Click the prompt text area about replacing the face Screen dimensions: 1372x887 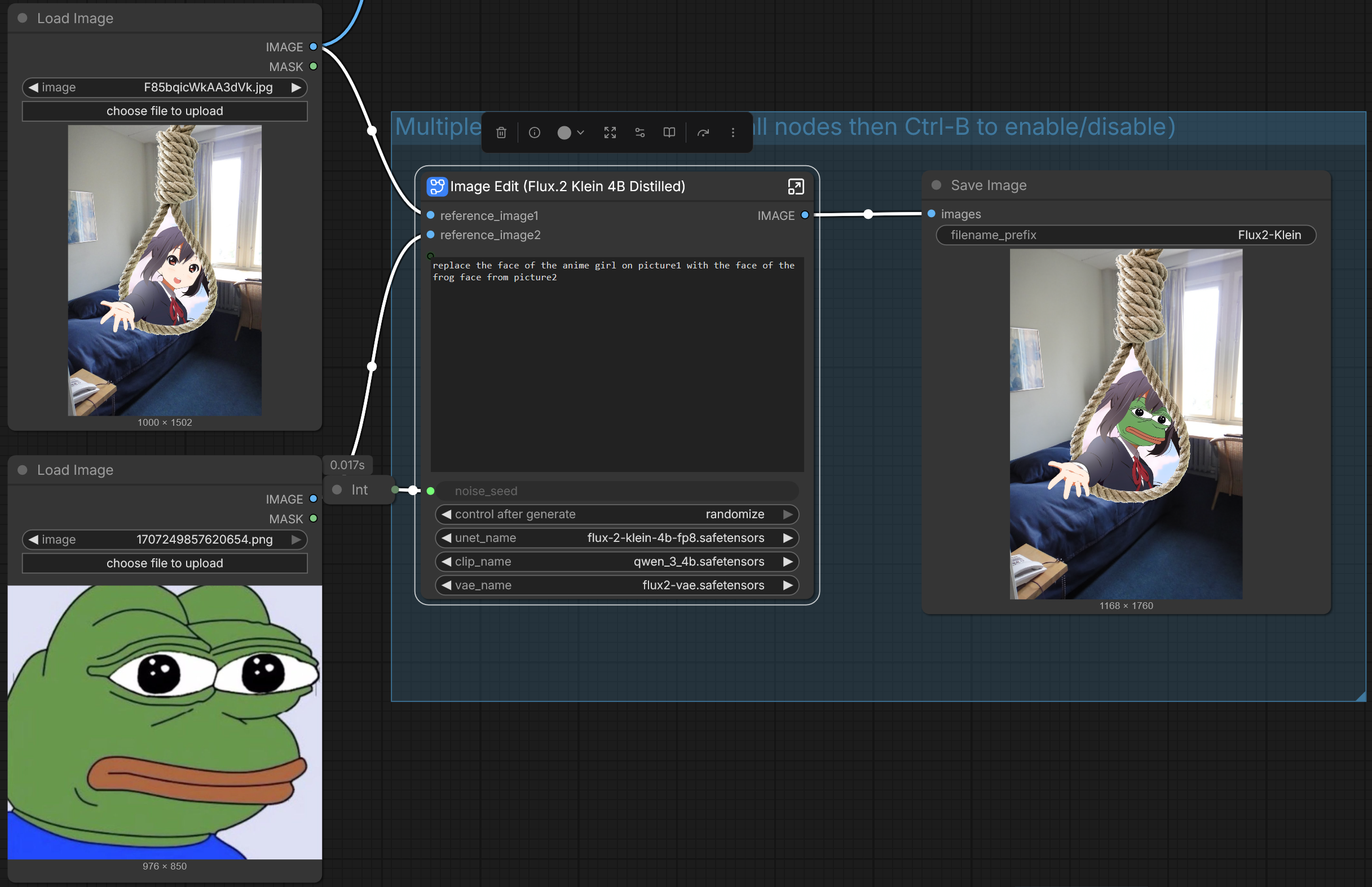(x=616, y=363)
